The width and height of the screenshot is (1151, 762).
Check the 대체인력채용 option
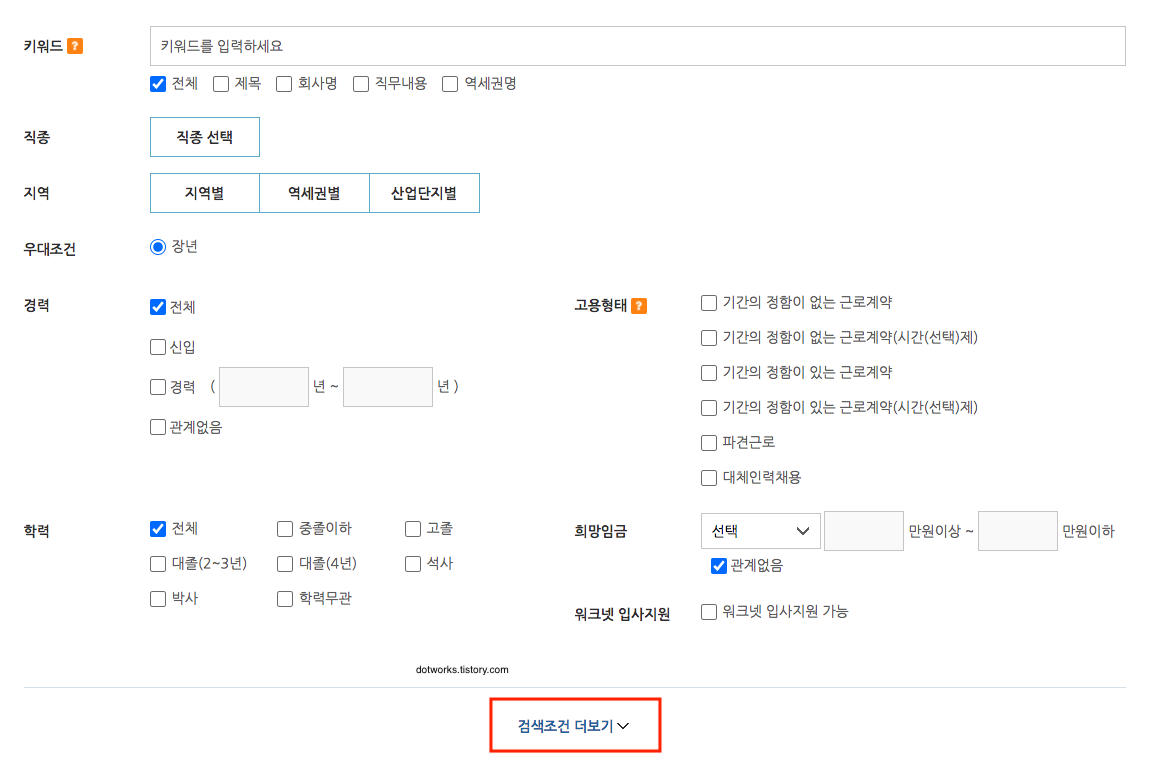pos(708,477)
